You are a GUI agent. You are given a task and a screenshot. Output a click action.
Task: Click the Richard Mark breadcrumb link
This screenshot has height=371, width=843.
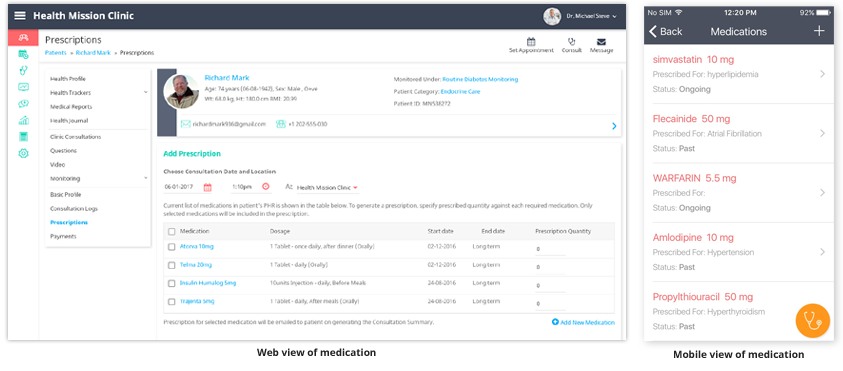point(92,53)
